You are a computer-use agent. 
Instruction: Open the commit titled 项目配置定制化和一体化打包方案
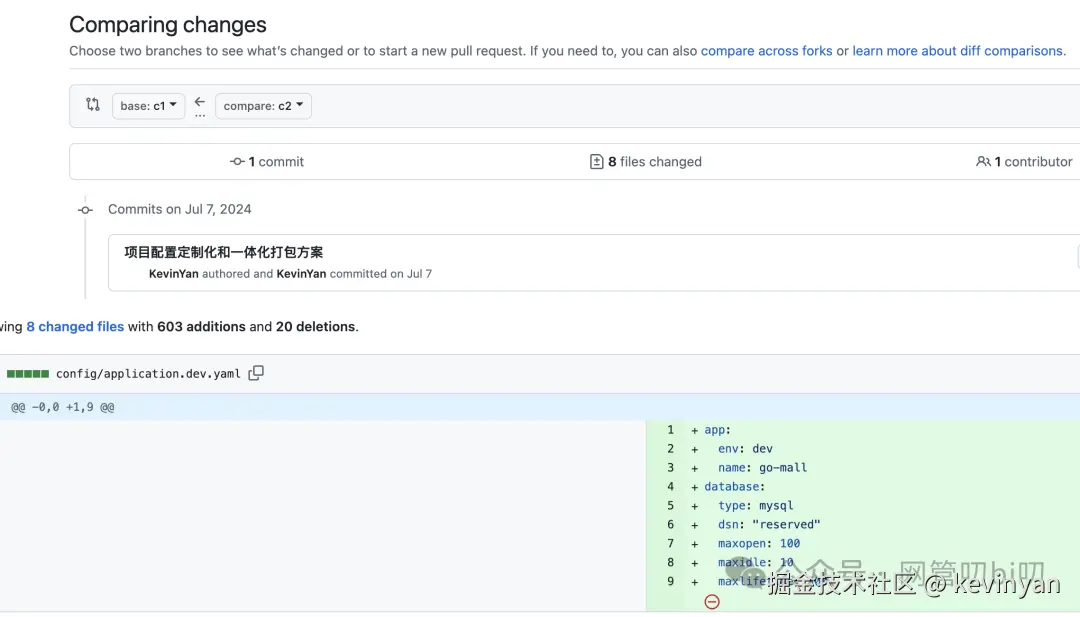click(223, 252)
